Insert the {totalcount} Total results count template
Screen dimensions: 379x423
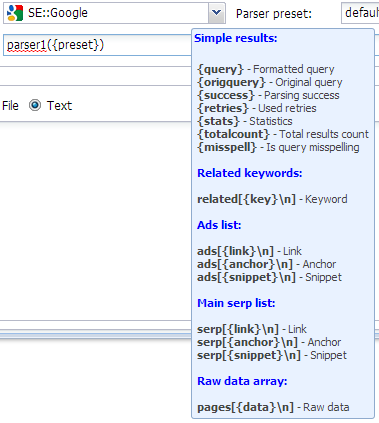(283, 134)
